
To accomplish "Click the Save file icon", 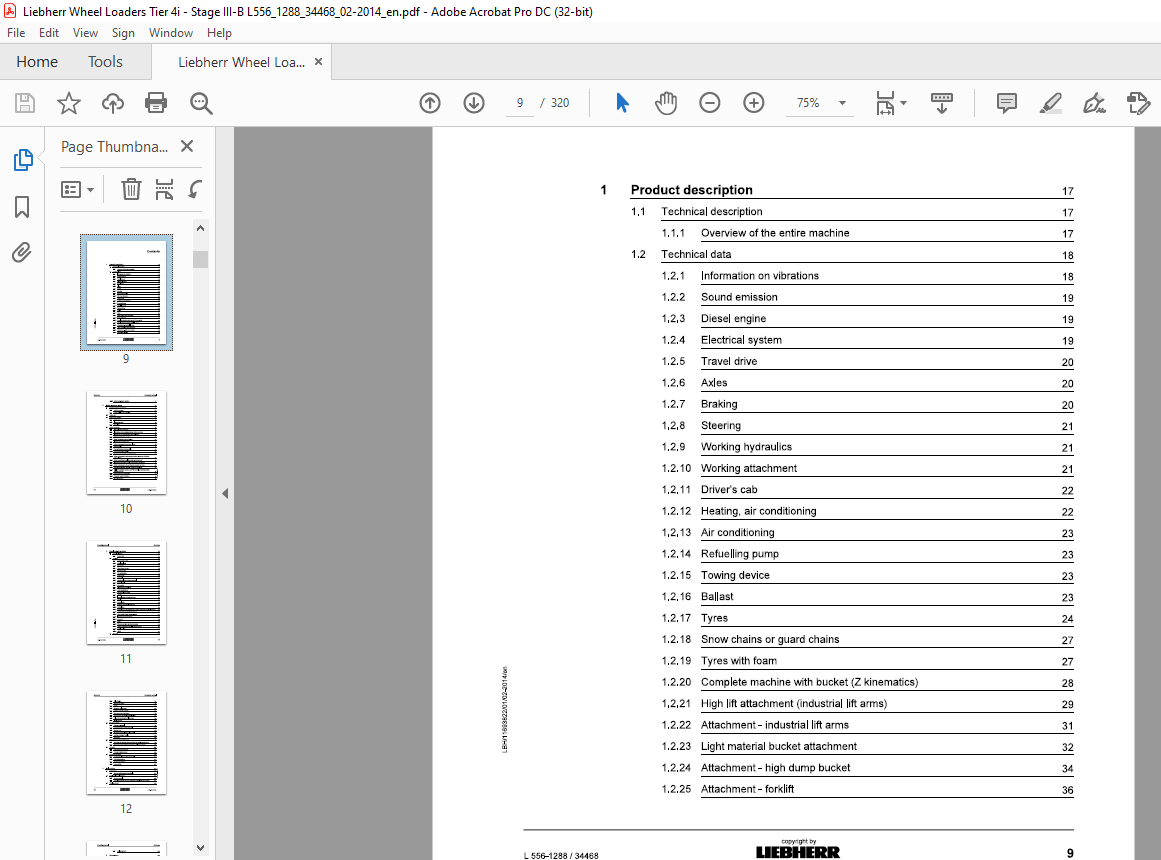I will [25, 103].
